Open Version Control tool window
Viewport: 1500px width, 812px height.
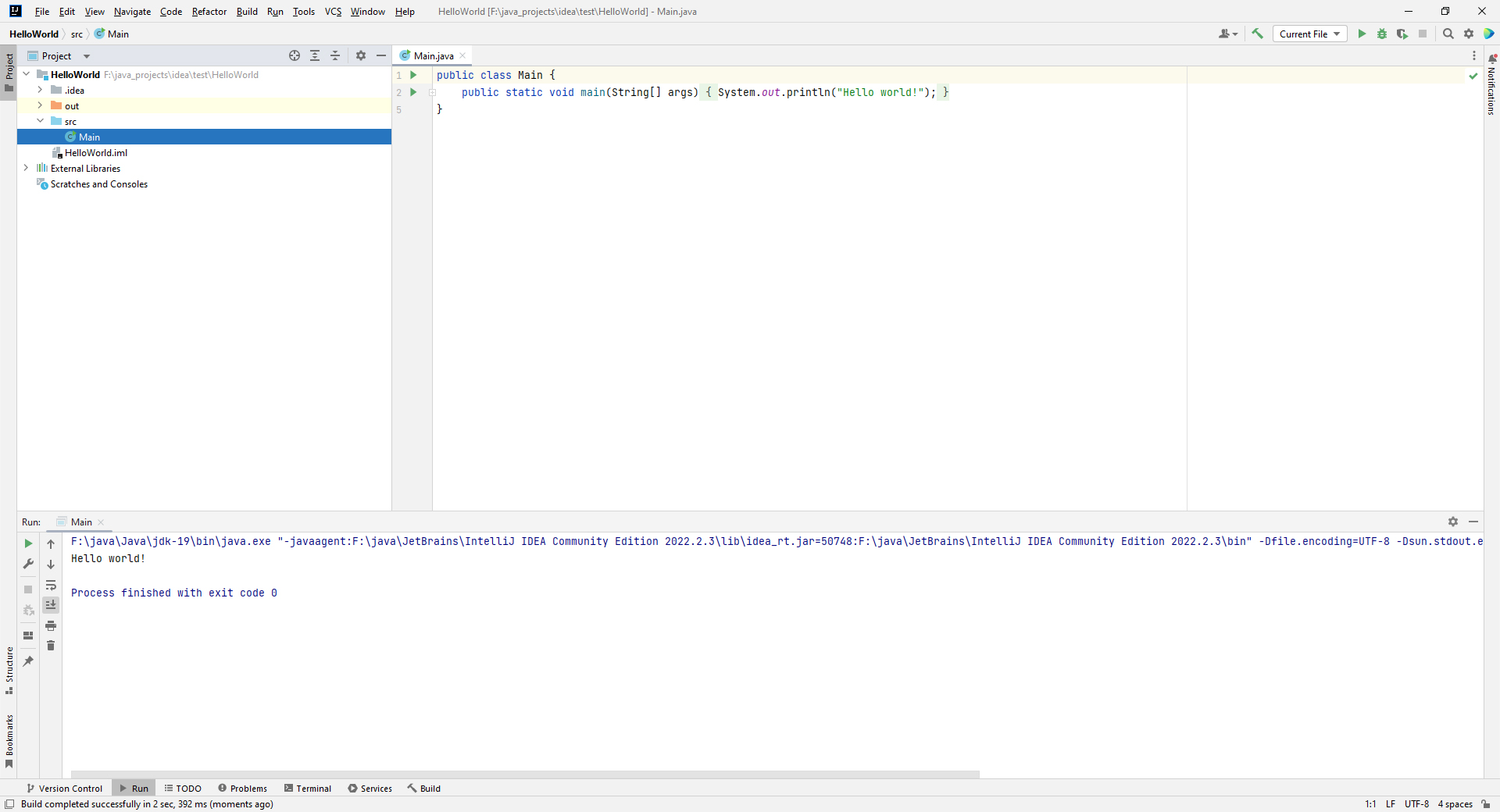(64, 789)
